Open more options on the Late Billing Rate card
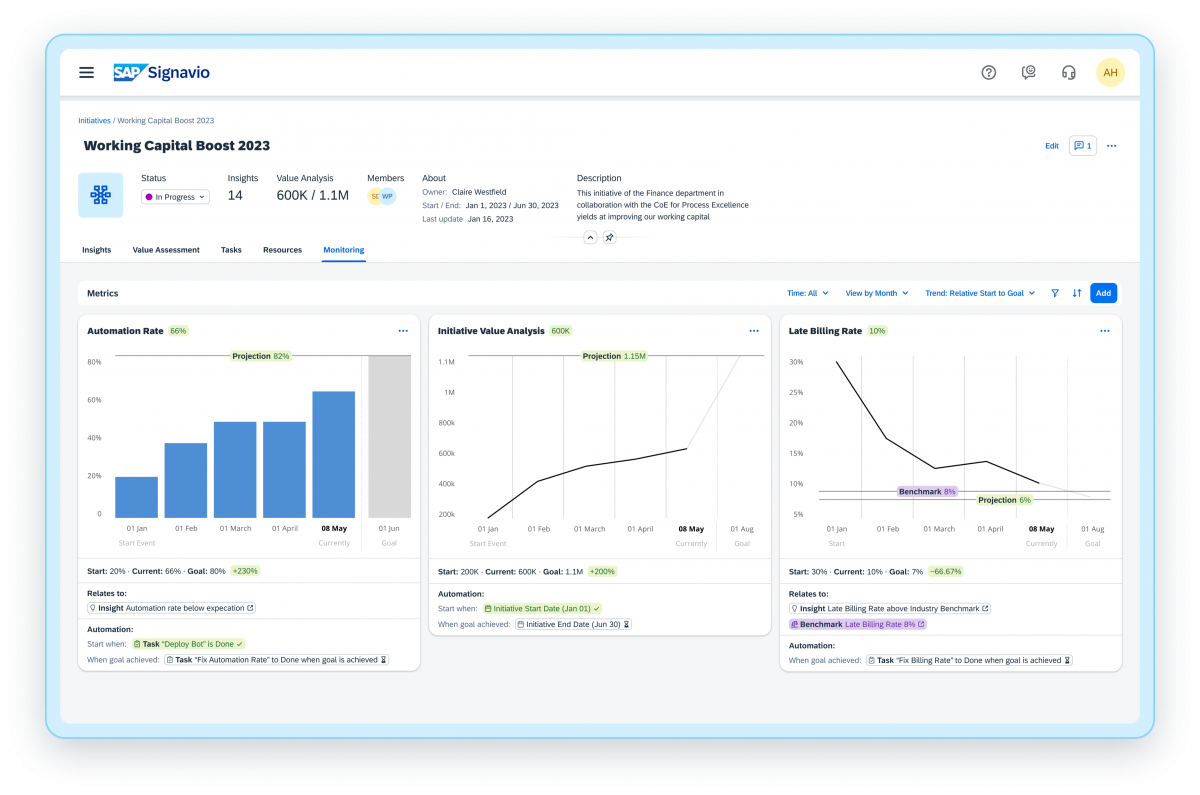This screenshot has width=1200, height=795. click(x=1103, y=330)
